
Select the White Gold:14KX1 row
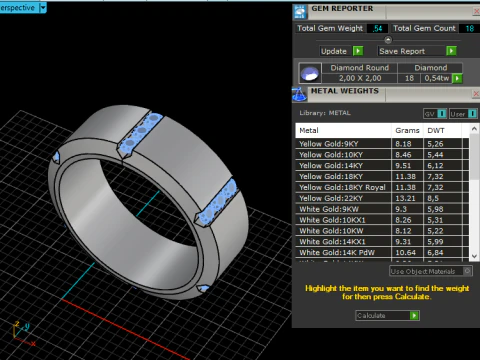click(x=382, y=242)
